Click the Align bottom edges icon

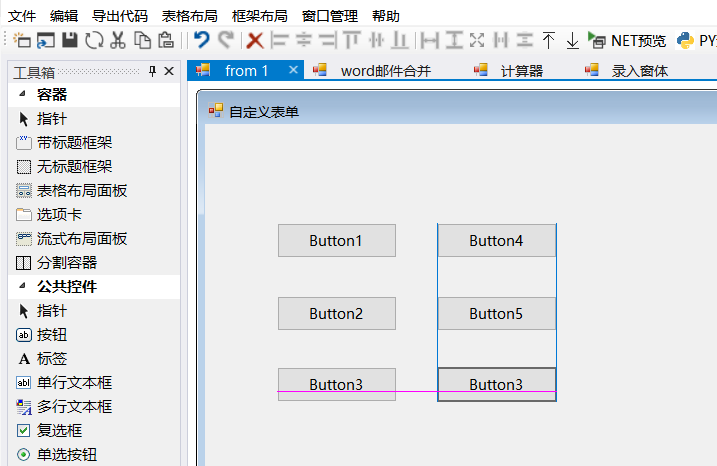[x=400, y=40]
